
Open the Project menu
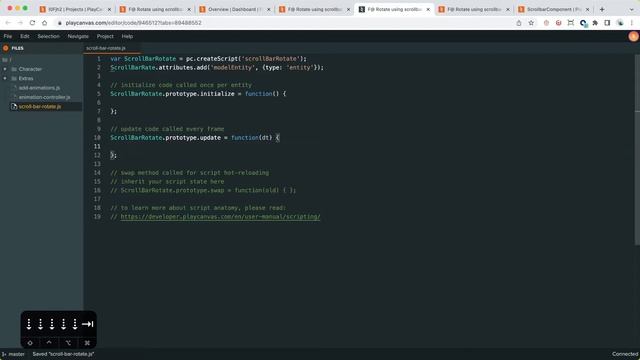tap(105, 36)
